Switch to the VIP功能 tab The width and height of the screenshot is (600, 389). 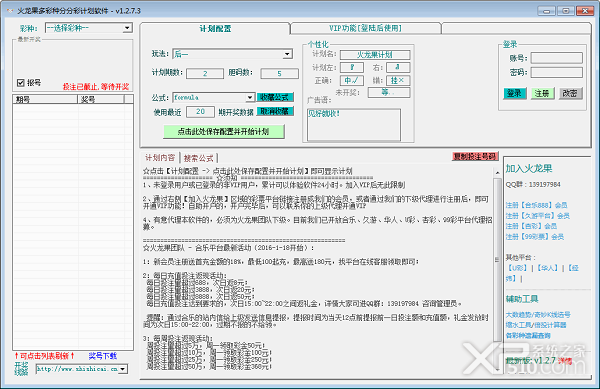pyautogui.click(x=365, y=28)
